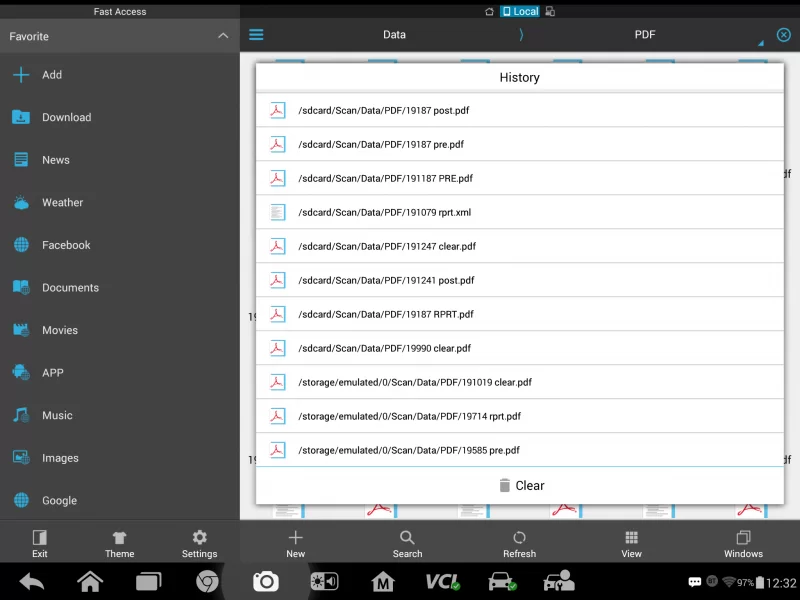This screenshot has width=800, height=600.
Task: Clear the History list
Action: coord(520,485)
